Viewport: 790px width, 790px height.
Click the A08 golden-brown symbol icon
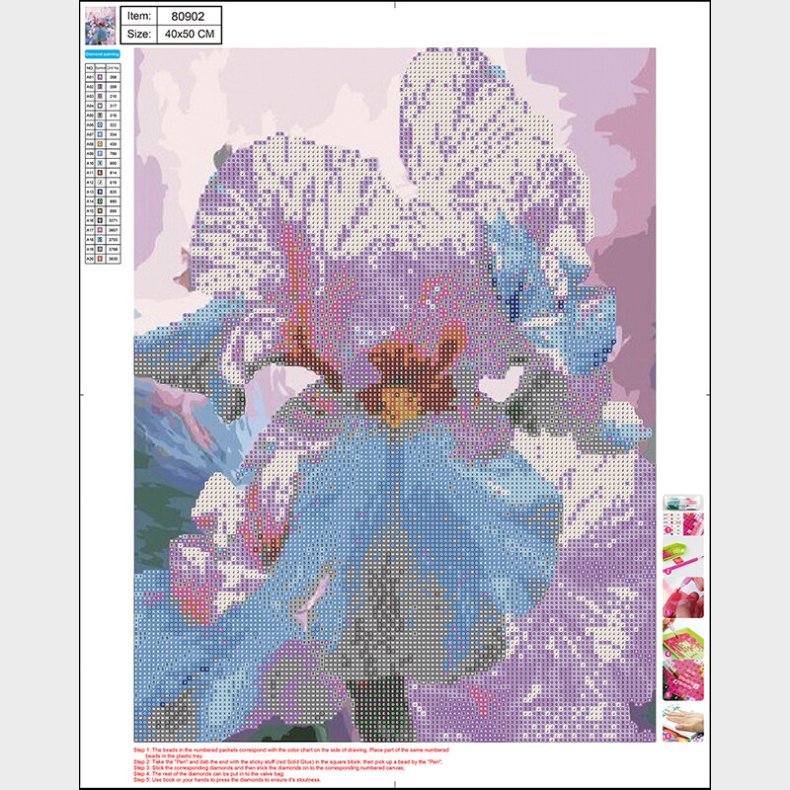coord(100,144)
